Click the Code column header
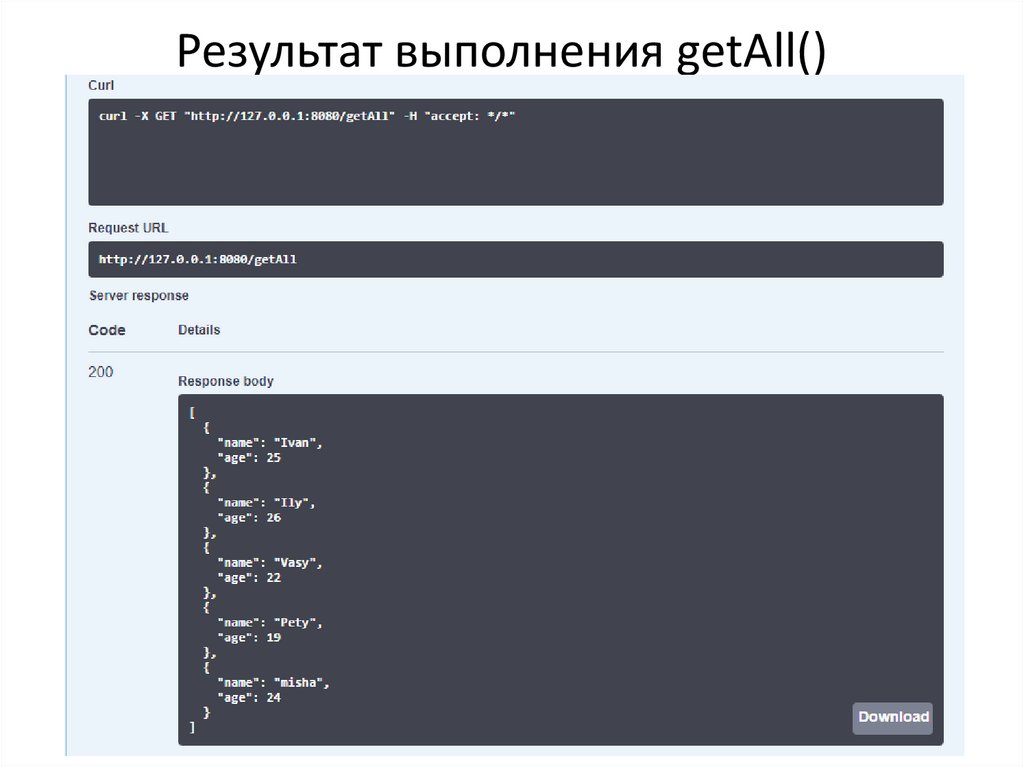 pyautogui.click(x=107, y=330)
